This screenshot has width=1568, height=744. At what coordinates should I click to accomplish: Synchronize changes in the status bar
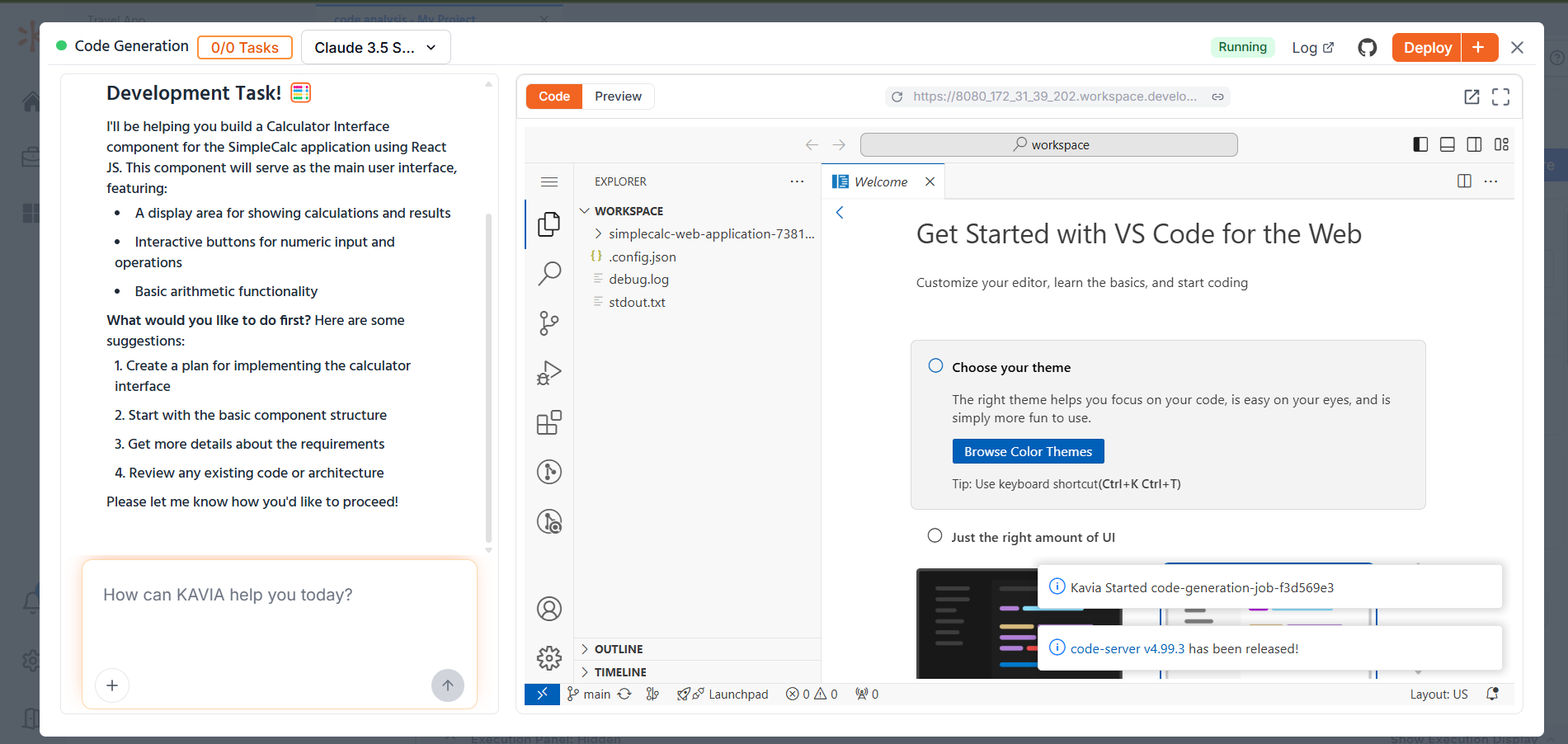[x=624, y=695]
